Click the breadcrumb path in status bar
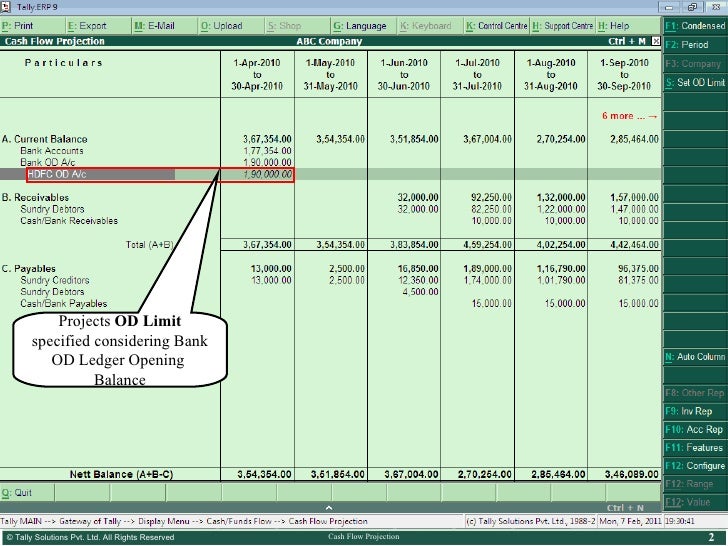728x546 pixels. (x=184, y=521)
